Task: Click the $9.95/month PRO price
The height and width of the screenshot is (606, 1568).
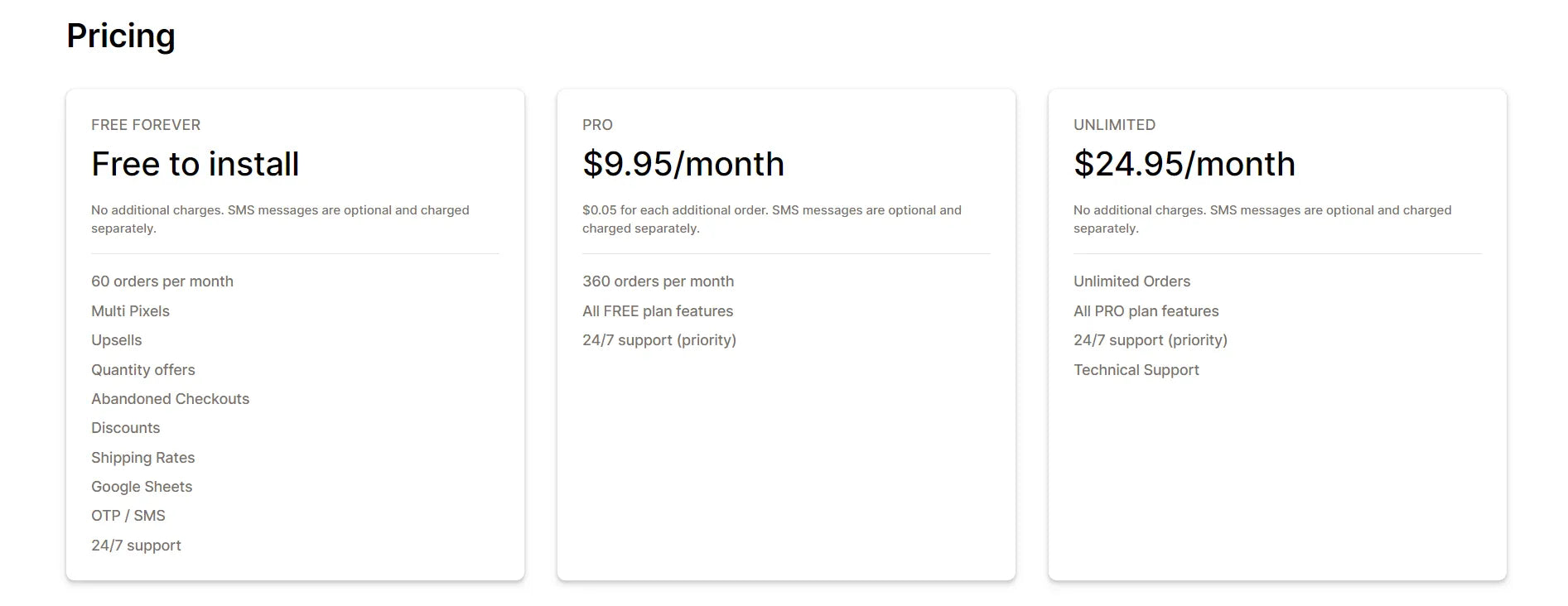Action: [683, 164]
